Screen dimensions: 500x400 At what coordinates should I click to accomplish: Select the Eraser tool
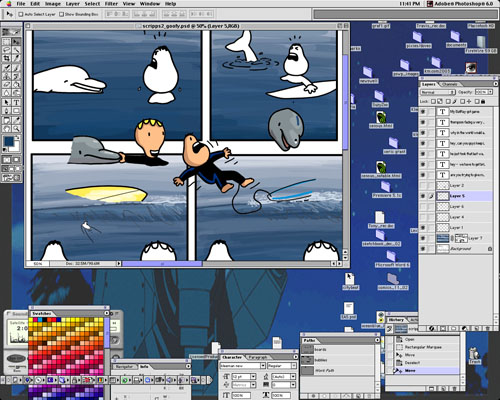click(6, 85)
